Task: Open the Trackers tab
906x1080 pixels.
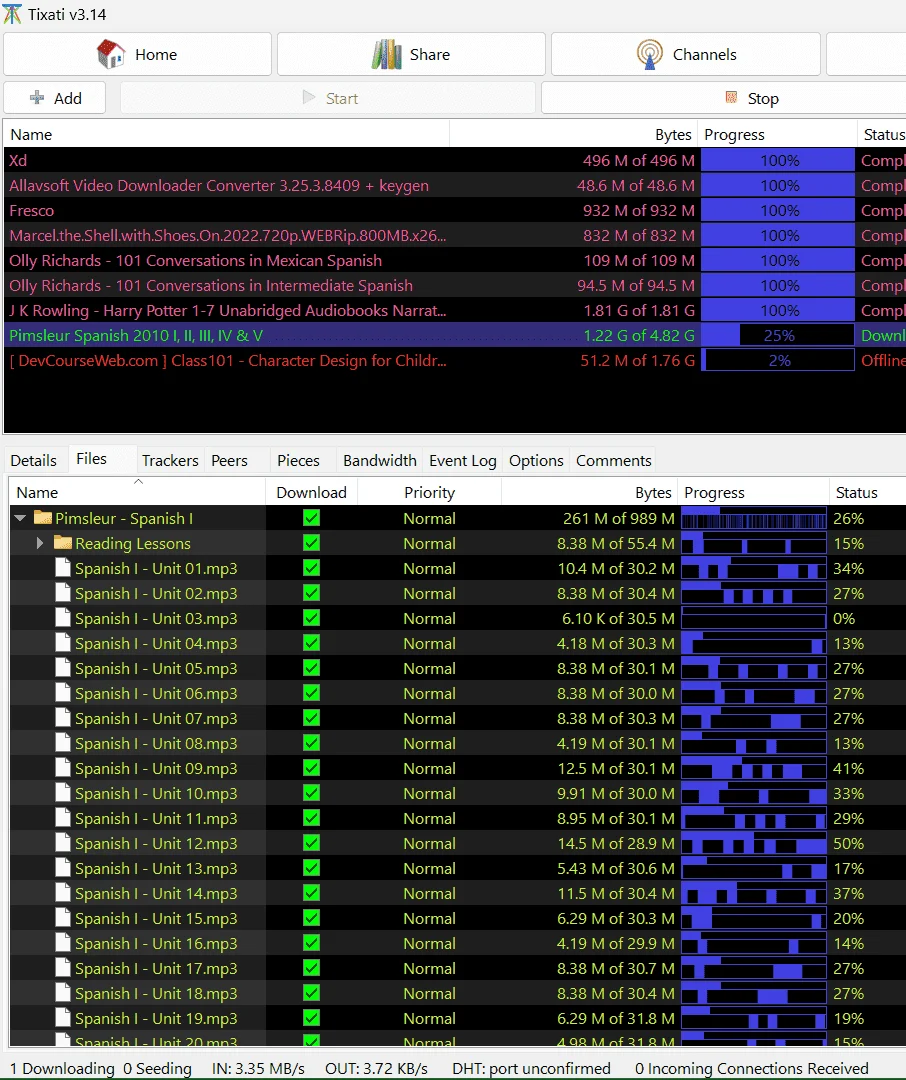Action: pyautogui.click(x=170, y=460)
